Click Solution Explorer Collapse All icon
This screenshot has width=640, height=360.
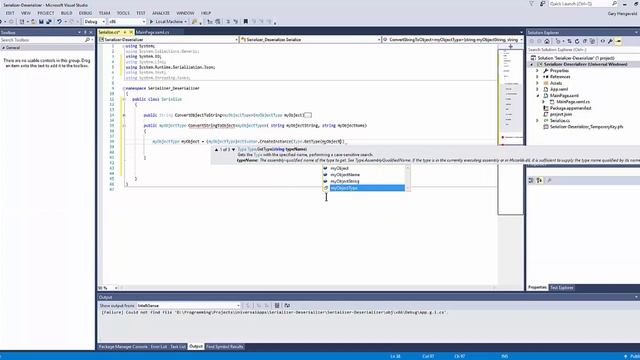click(x=584, y=41)
